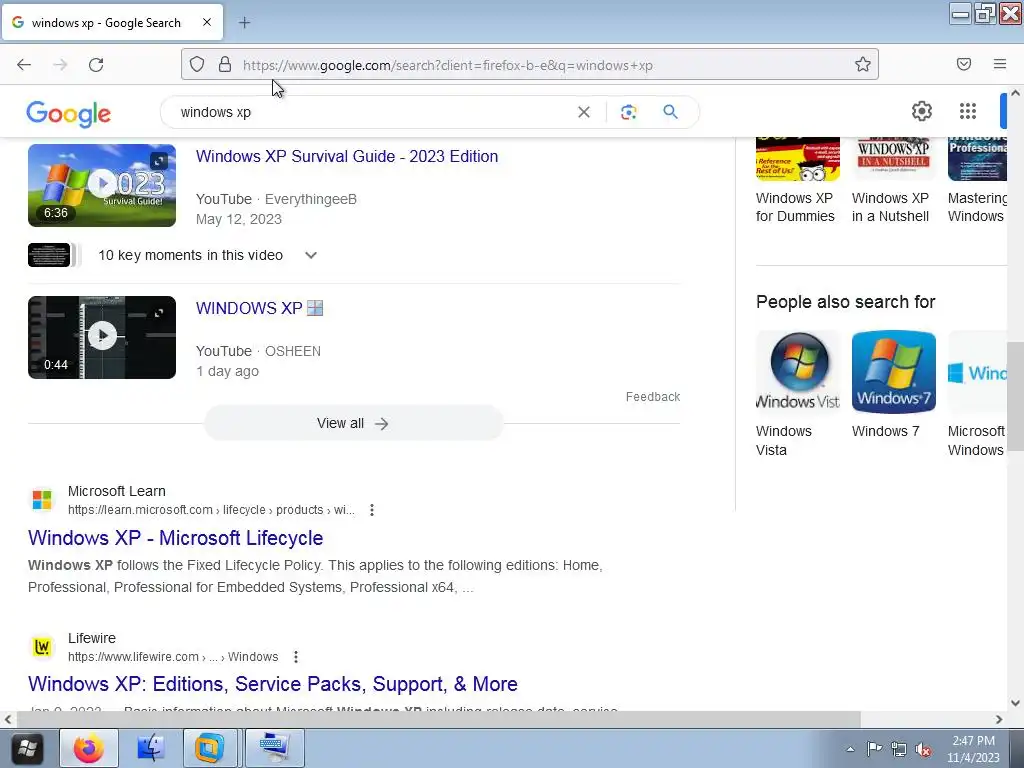
Task: Click the www.lifewire.com breadcrumb URL
Action: pos(173,657)
